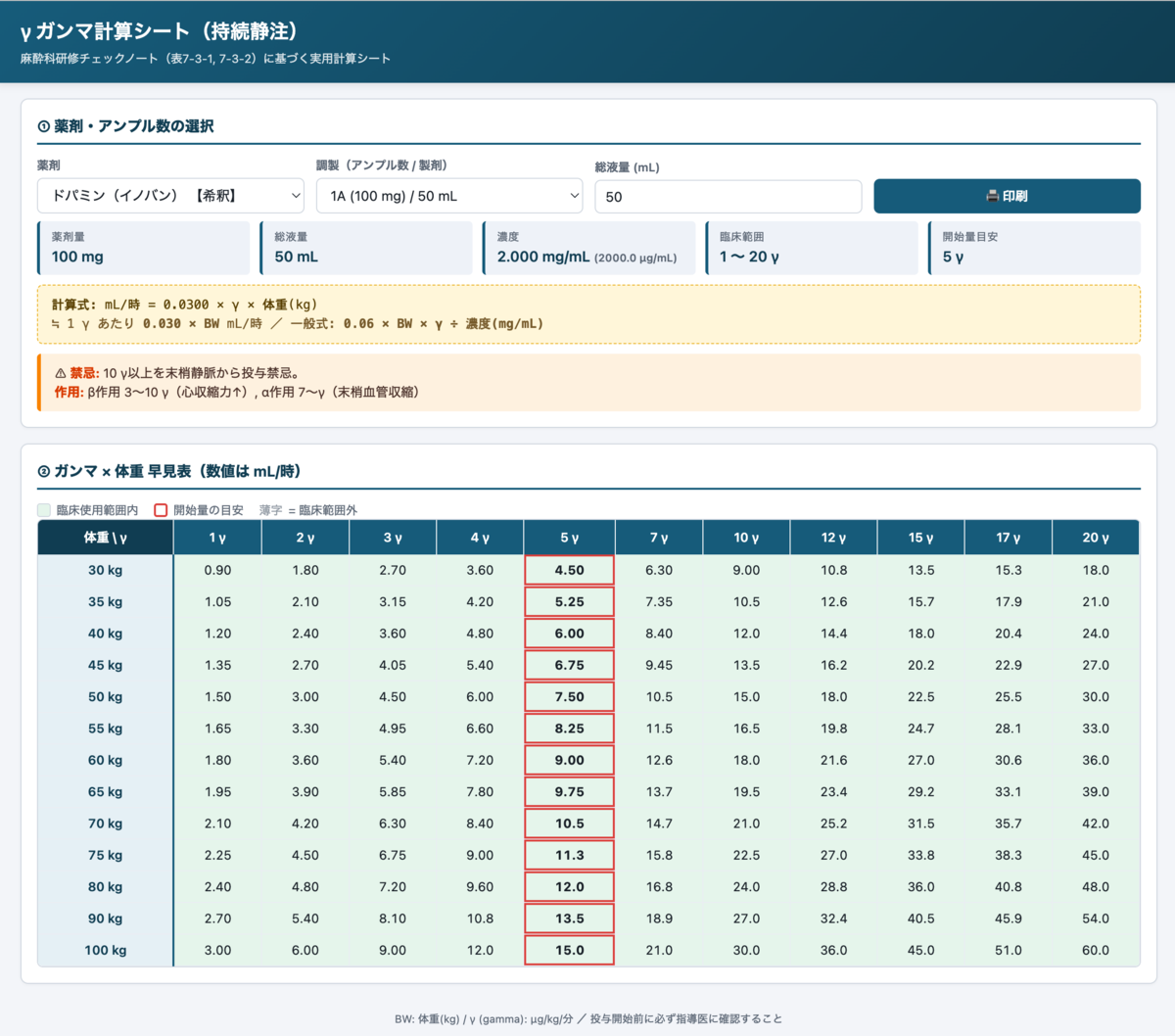Viewport: 1175px width, 1036px height.
Task: Click the warning triangle icon beside 禁忌
Action: point(61,373)
